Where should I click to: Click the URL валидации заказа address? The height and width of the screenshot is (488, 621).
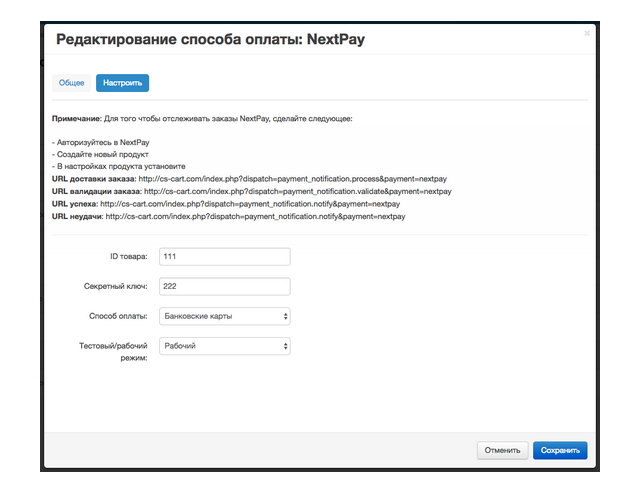point(297,191)
